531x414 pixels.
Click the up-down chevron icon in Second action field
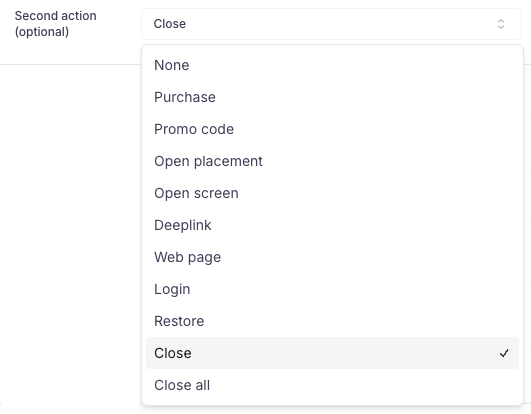(x=501, y=24)
